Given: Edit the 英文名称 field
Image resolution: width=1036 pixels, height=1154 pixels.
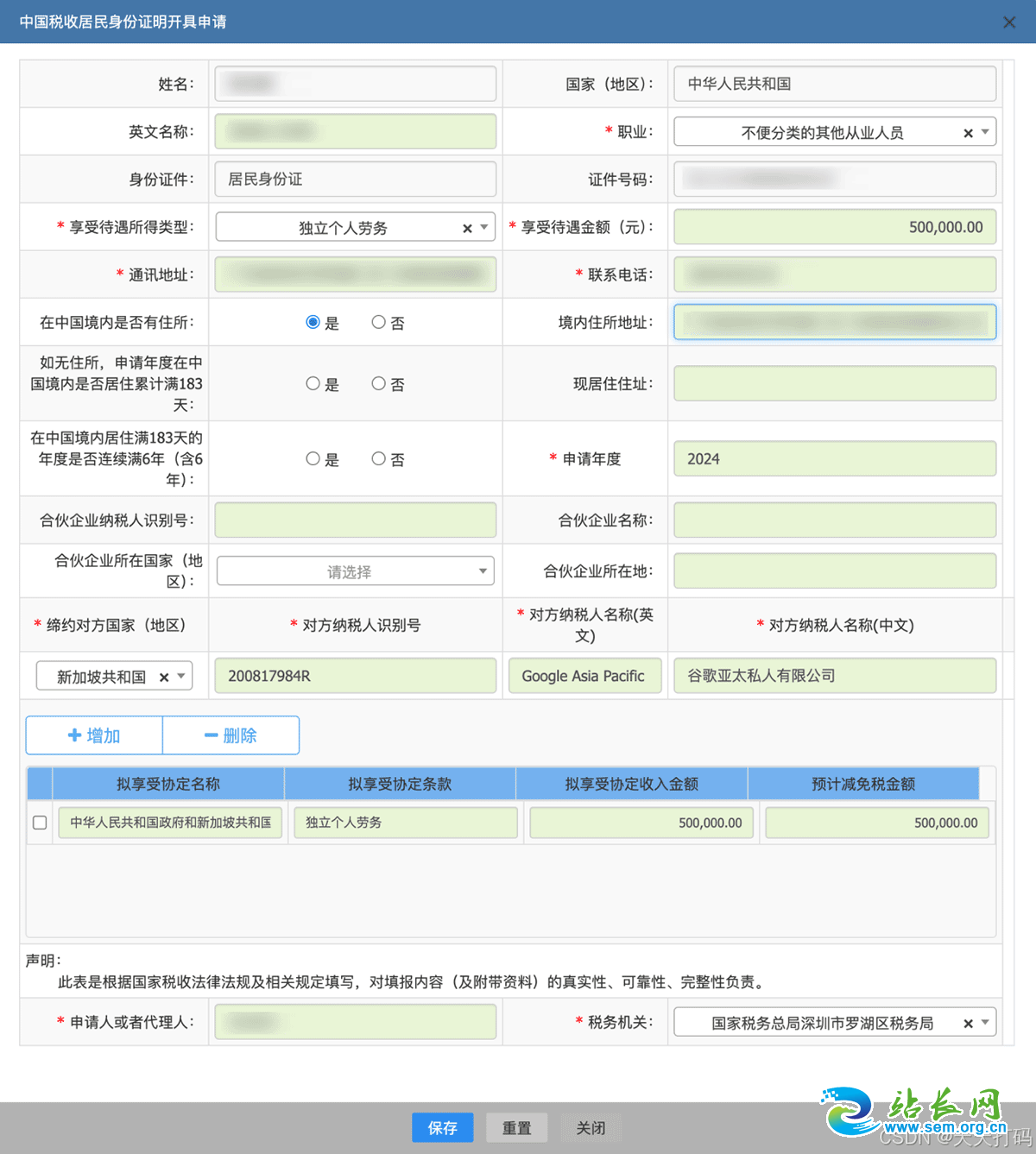Looking at the screenshot, I should (356, 131).
